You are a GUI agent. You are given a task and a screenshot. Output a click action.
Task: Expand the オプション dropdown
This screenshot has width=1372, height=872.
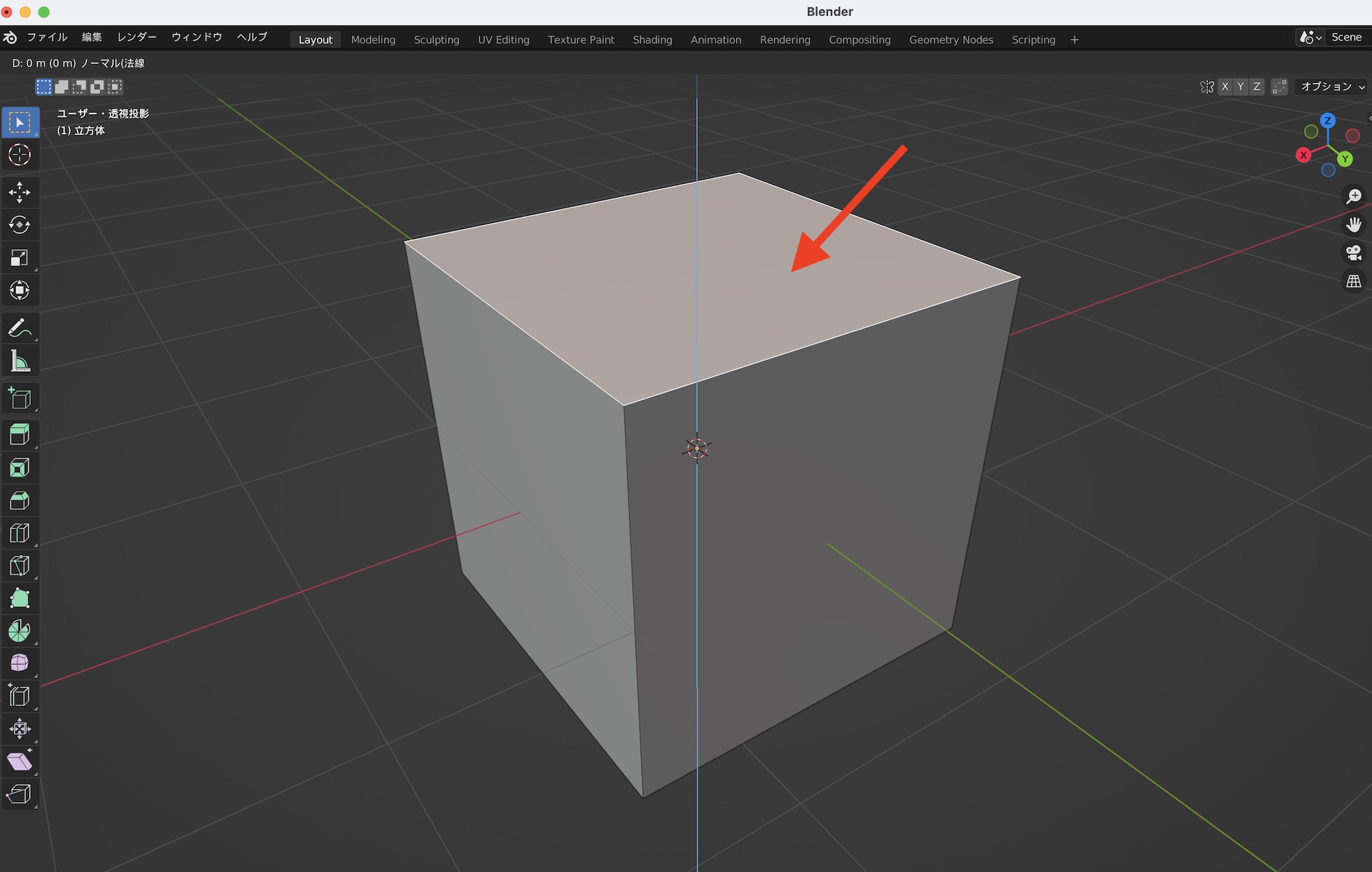1332,86
